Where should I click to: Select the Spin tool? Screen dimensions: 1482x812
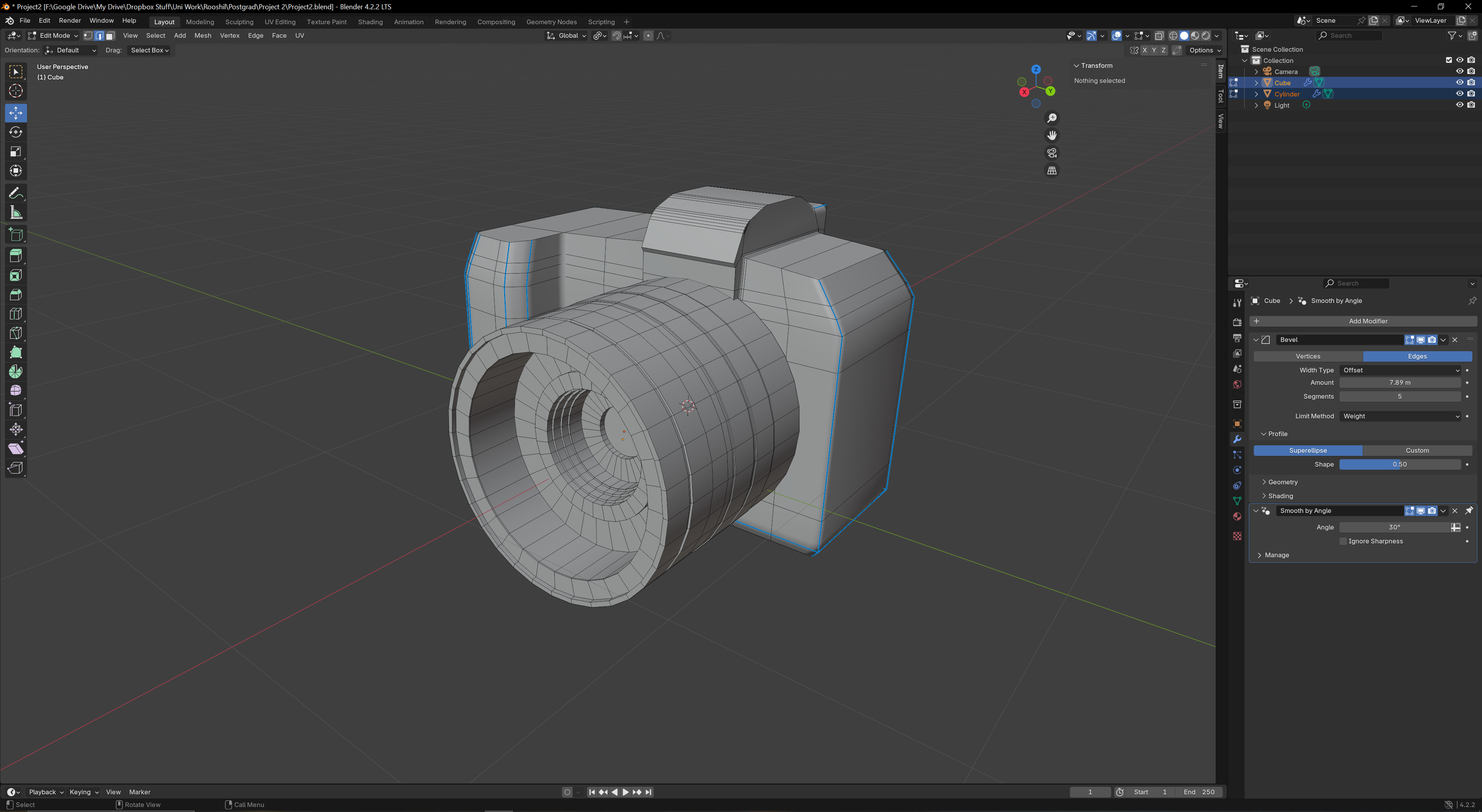pos(16,372)
